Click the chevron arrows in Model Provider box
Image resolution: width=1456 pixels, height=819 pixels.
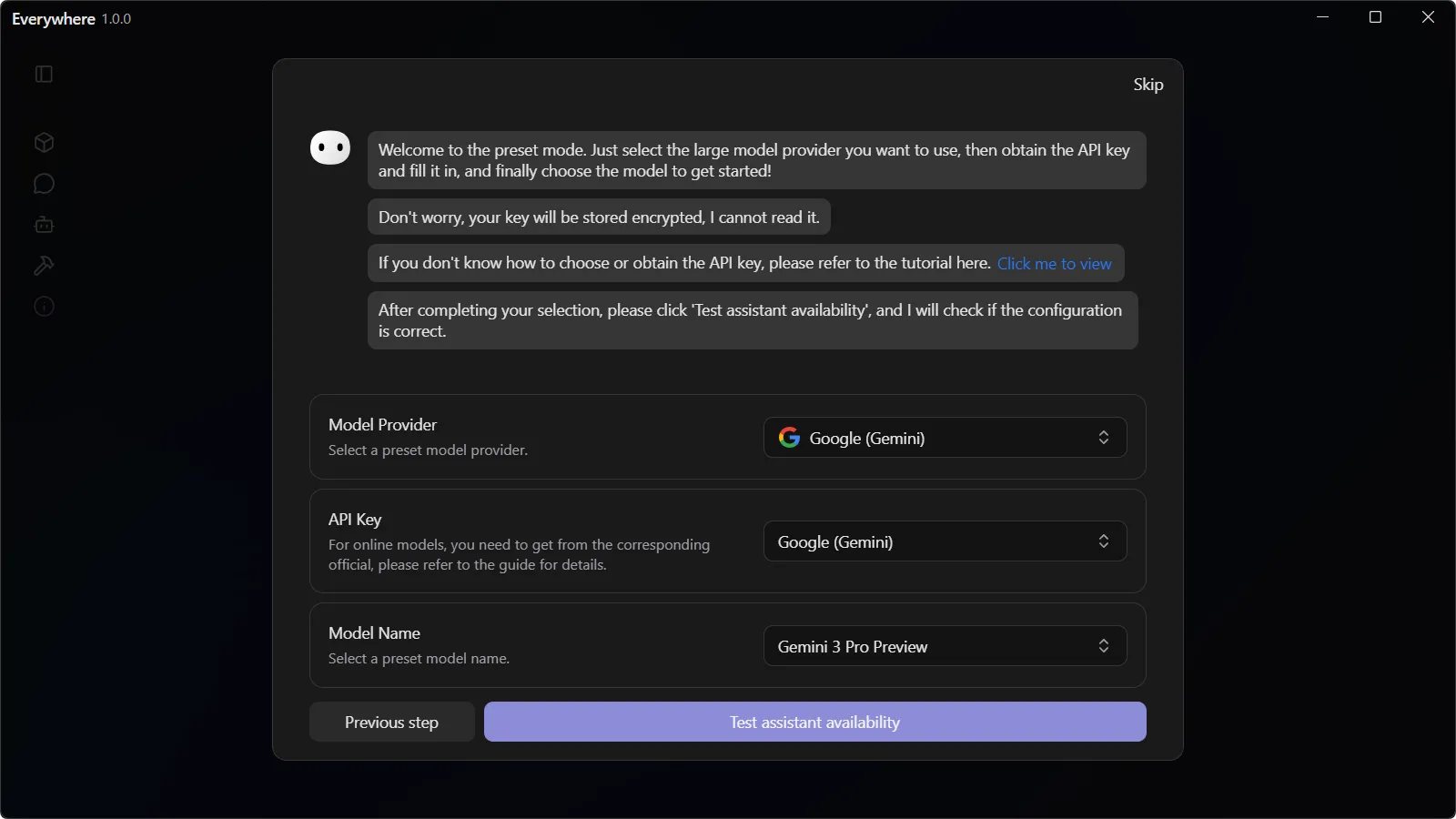pos(1103,438)
